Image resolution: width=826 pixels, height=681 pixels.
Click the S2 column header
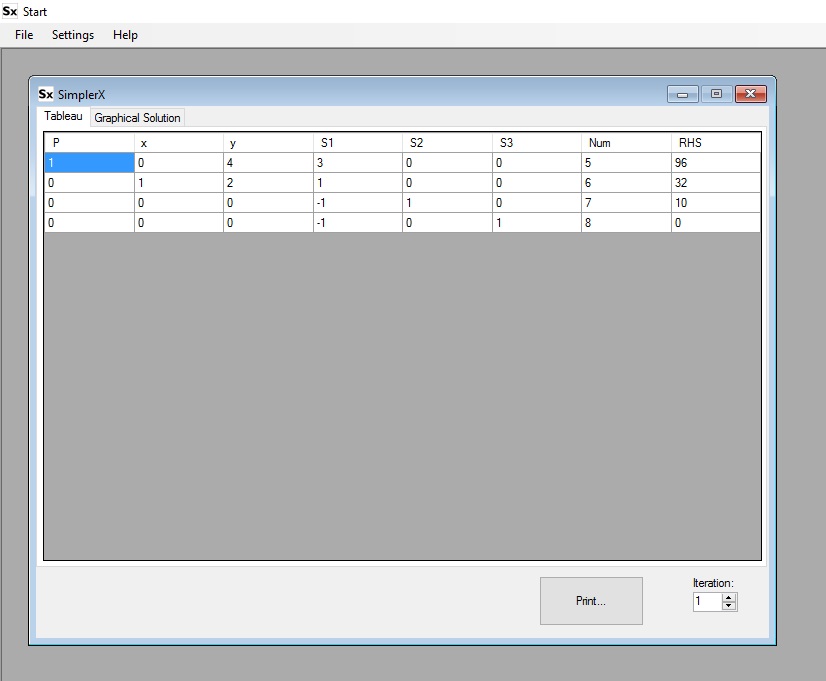tap(448, 143)
